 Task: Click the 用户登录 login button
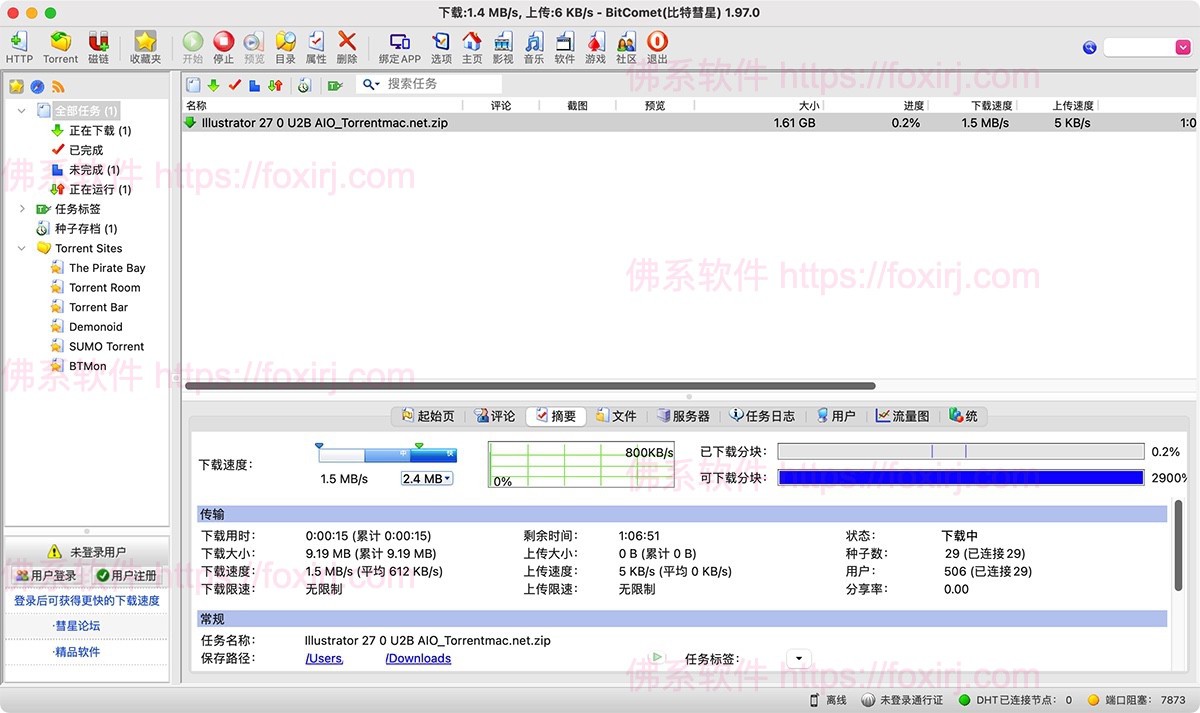coord(45,574)
